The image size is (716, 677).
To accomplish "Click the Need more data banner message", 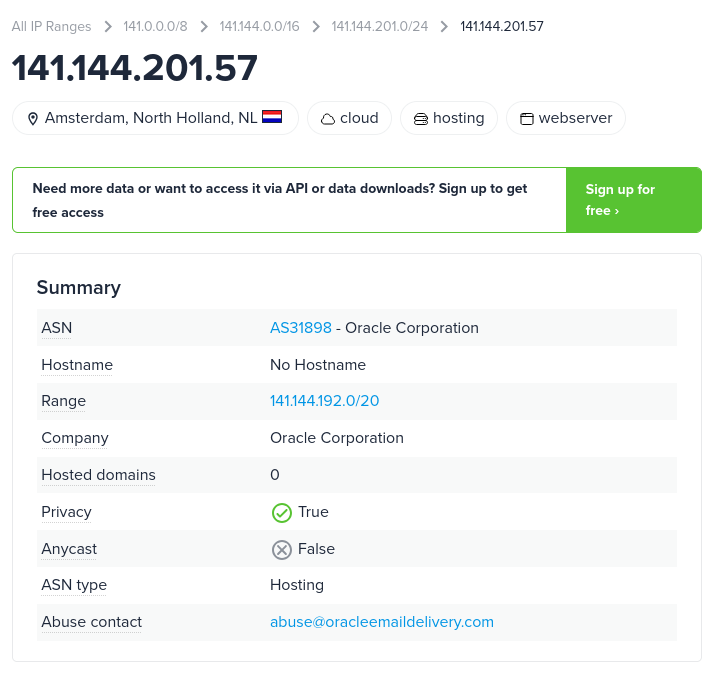I will 279,200.
